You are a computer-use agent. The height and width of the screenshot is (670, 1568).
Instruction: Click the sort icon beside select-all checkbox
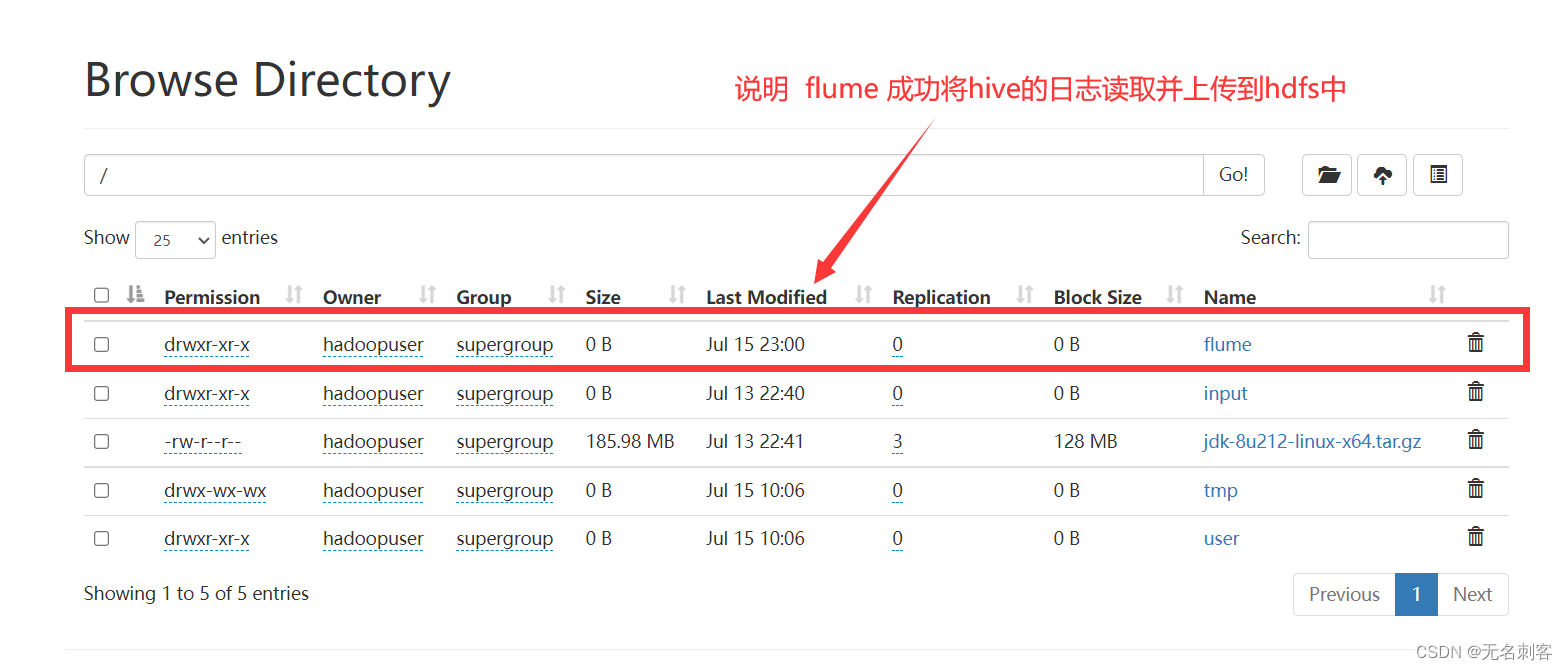136,295
